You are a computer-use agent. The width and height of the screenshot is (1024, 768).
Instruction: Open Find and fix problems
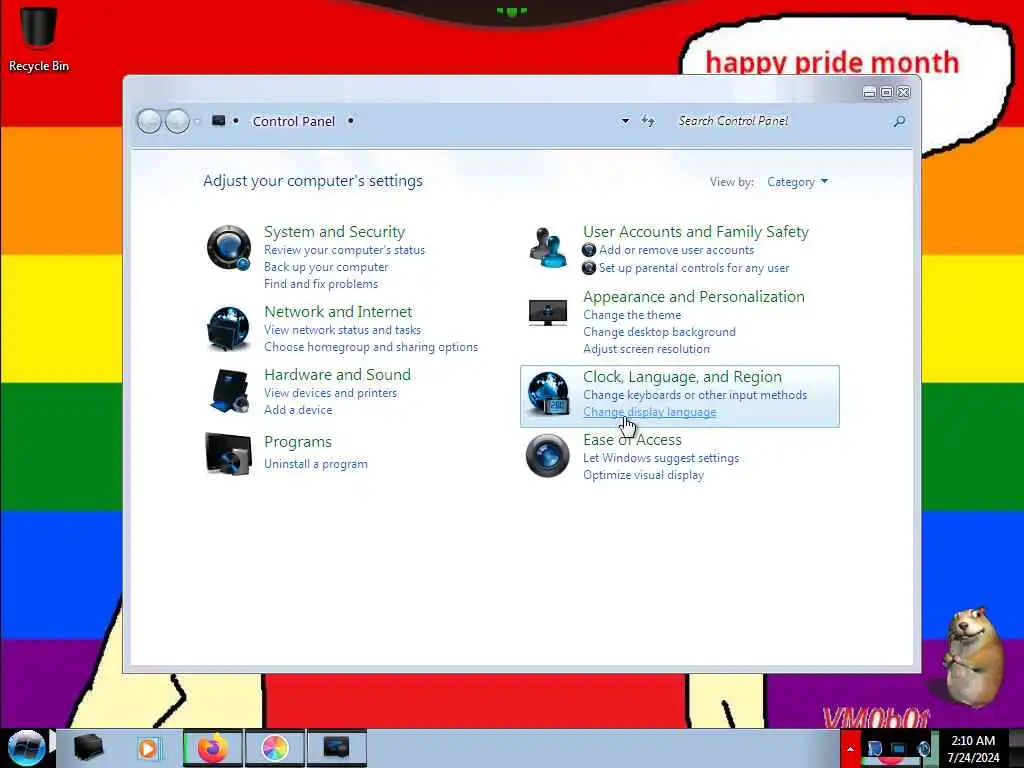321,284
